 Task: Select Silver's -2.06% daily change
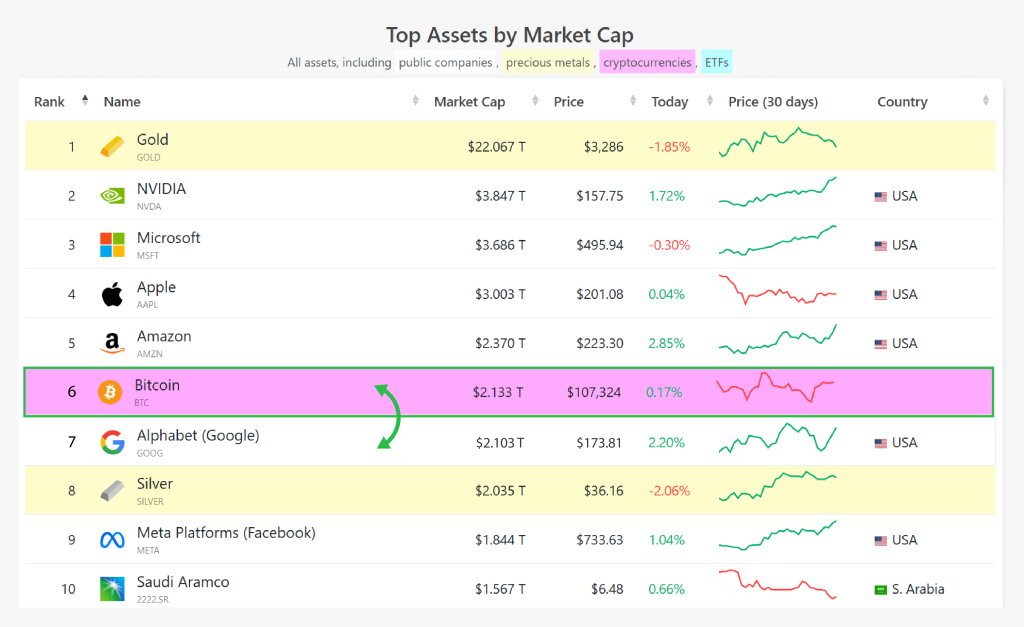(669, 491)
